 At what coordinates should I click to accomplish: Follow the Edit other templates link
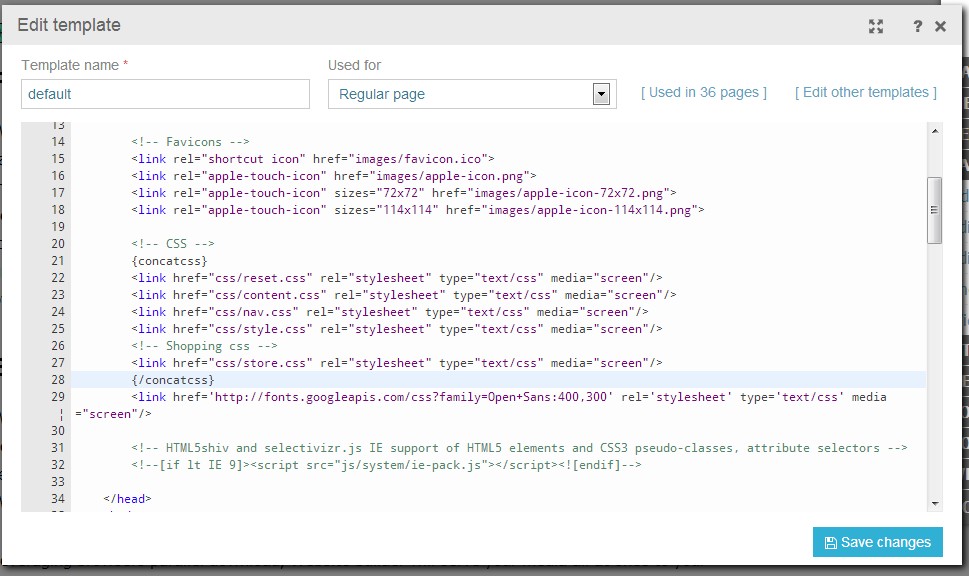pyautogui.click(x=866, y=92)
